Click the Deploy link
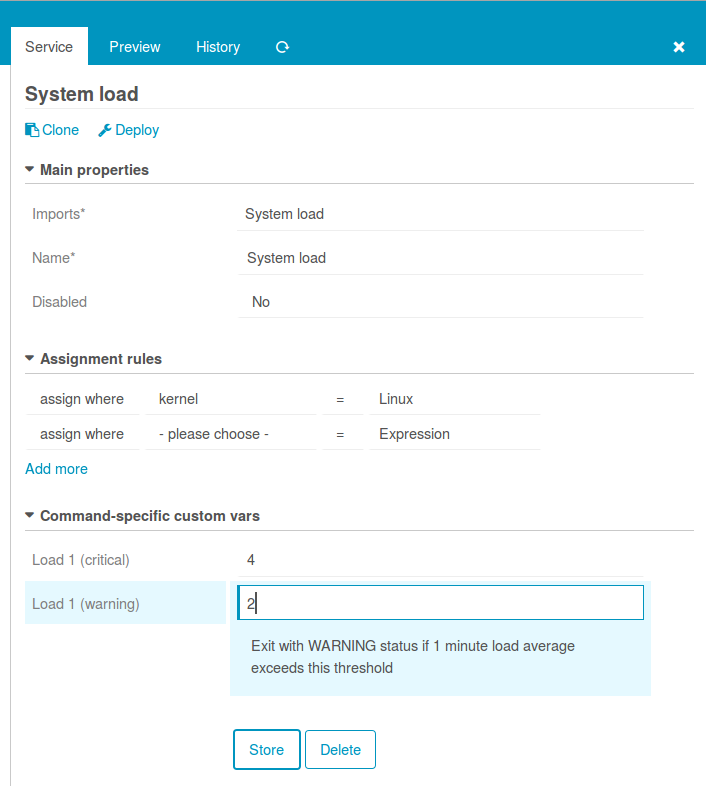Viewport: 706px width, 786px height. 128,130
